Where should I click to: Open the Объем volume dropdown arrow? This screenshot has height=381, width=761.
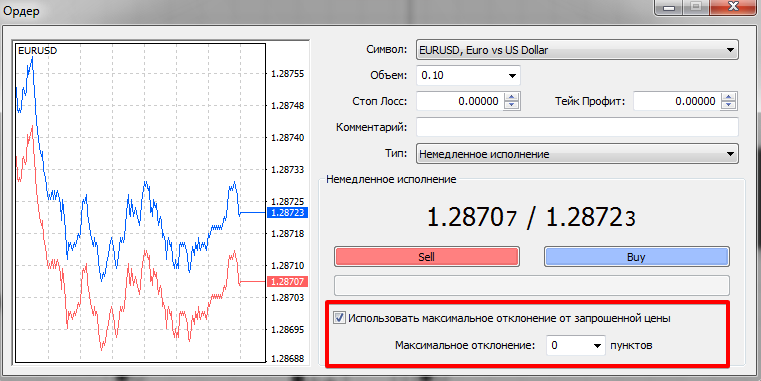(512, 76)
